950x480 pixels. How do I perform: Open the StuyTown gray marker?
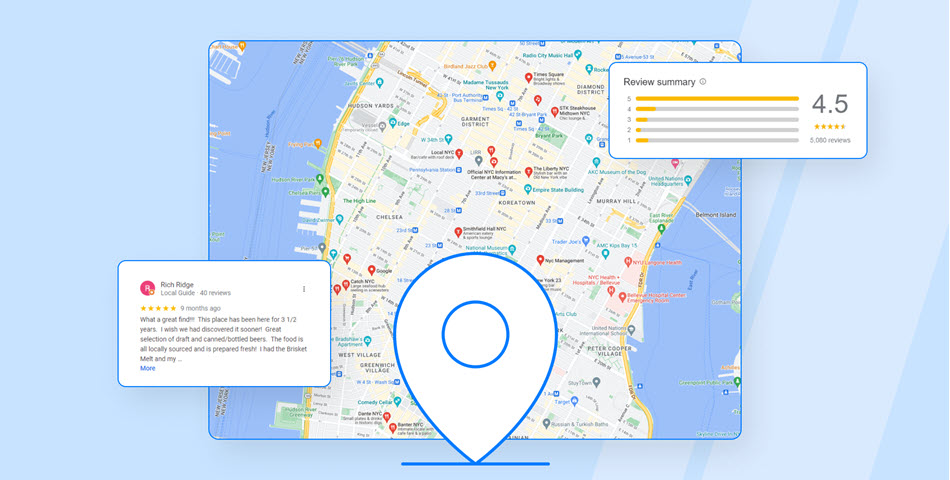tap(596, 382)
